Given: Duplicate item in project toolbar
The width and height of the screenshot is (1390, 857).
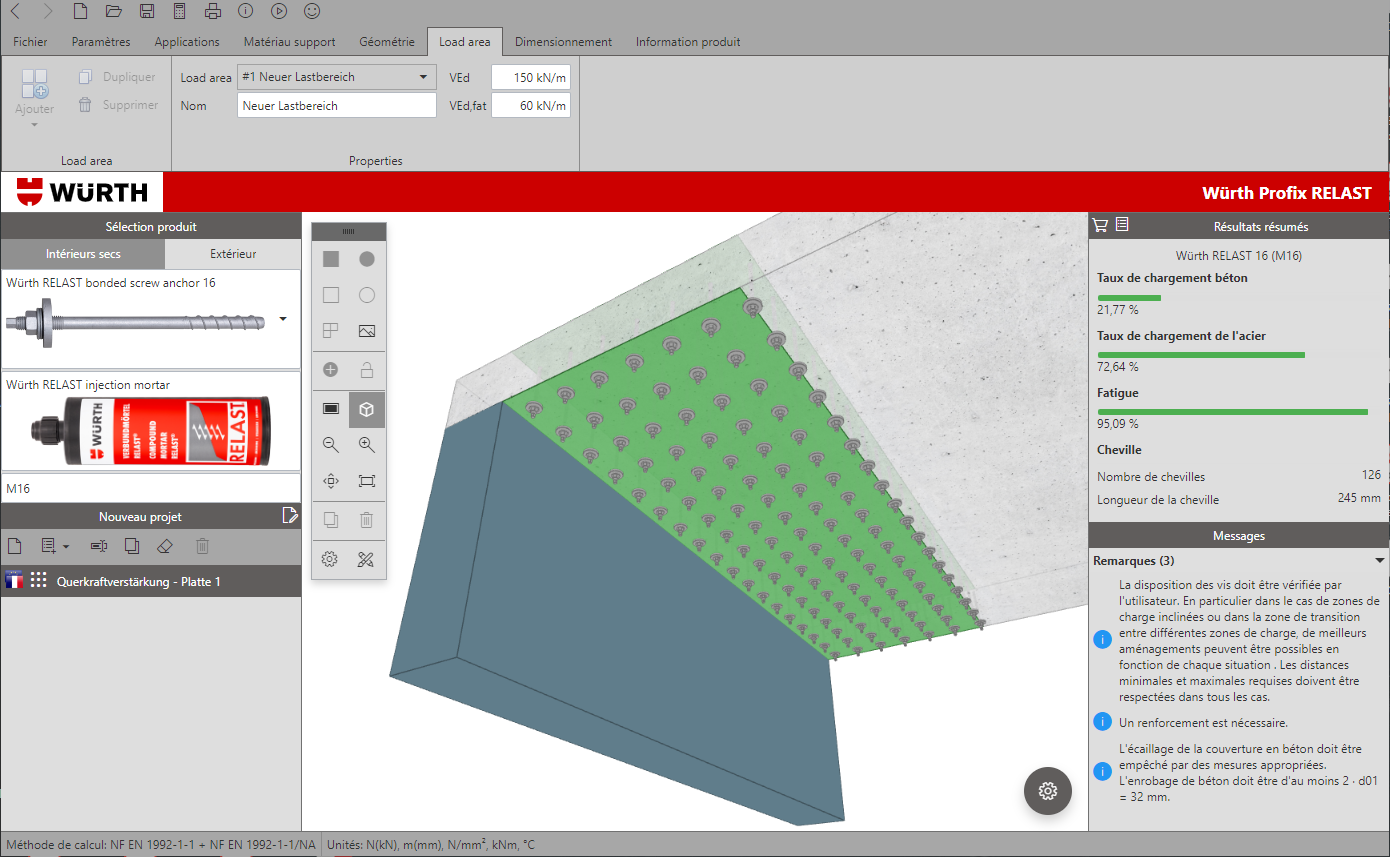Looking at the screenshot, I should (132, 546).
